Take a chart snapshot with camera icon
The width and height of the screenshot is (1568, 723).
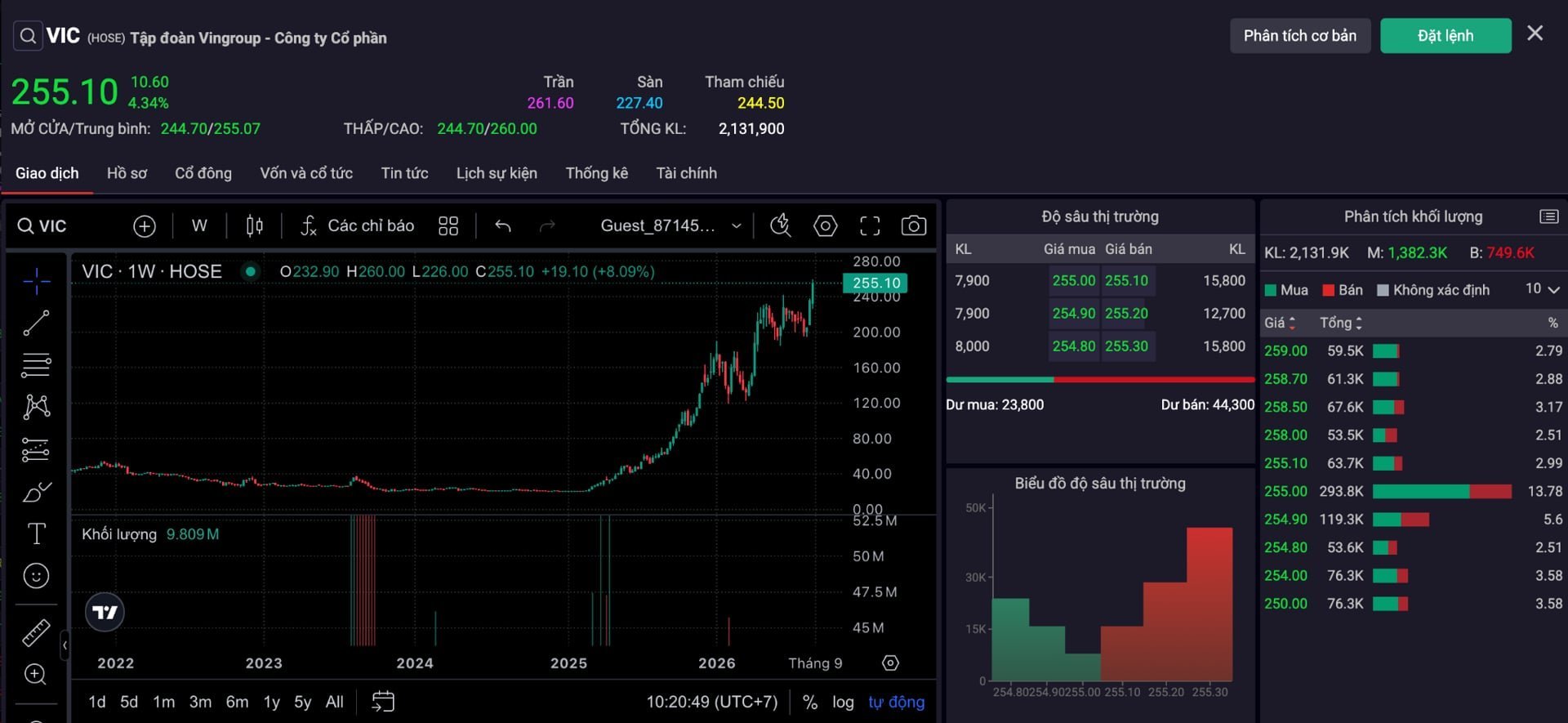click(x=914, y=226)
